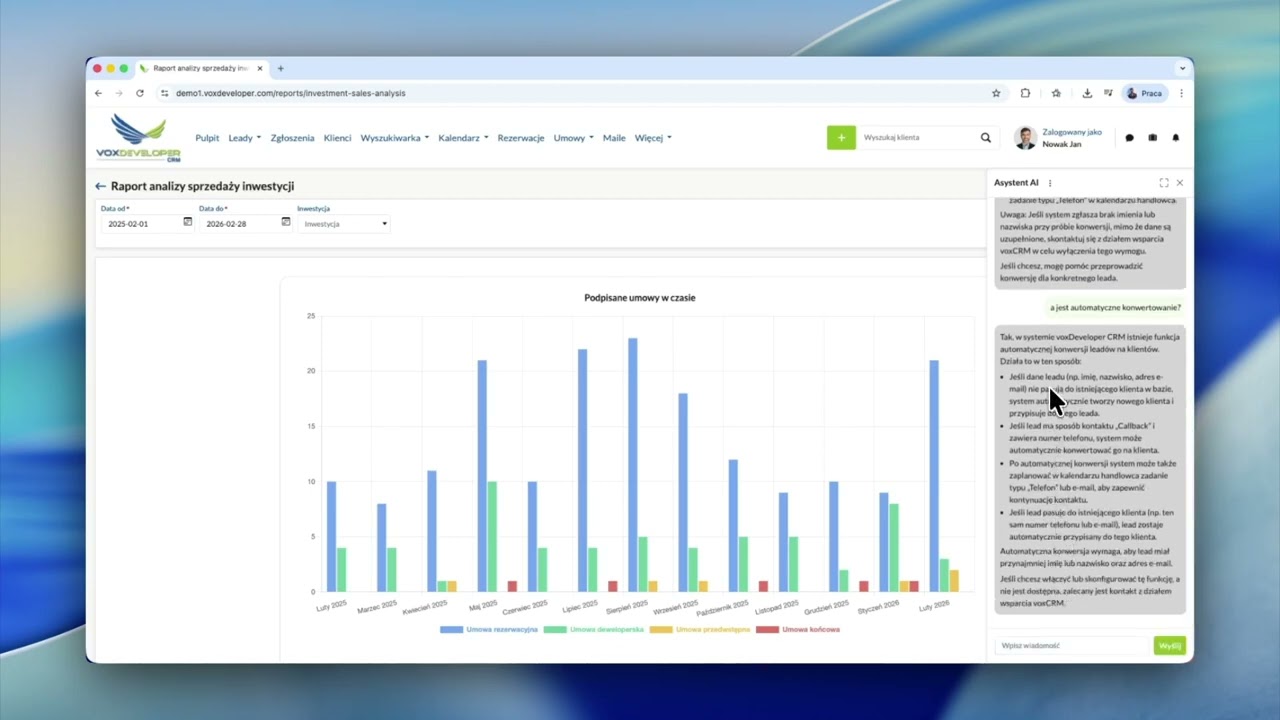Image resolution: width=1280 pixels, height=720 pixels.
Task: Open the Inwestycja dropdown
Action: click(x=344, y=224)
